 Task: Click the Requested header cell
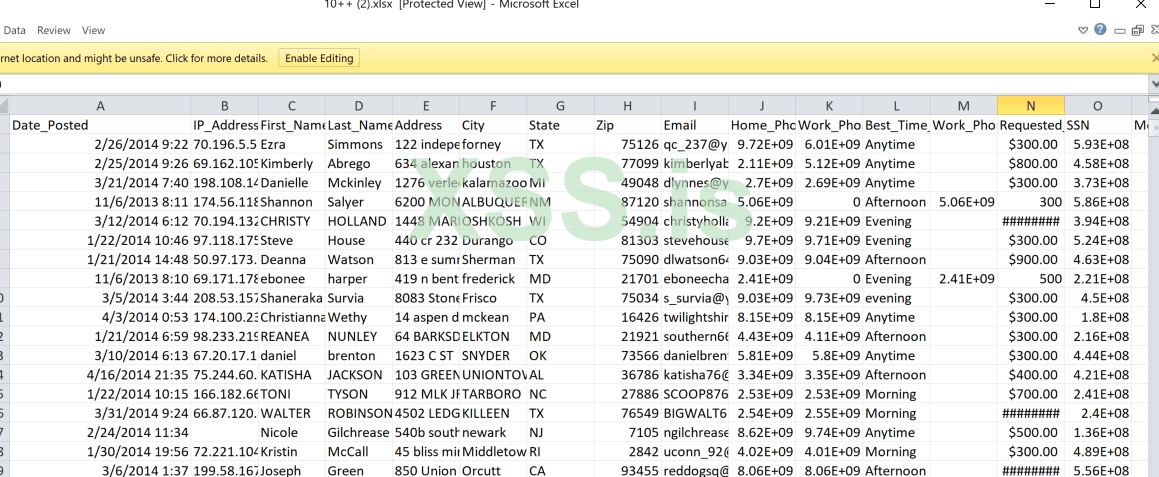coord(1031,125)
